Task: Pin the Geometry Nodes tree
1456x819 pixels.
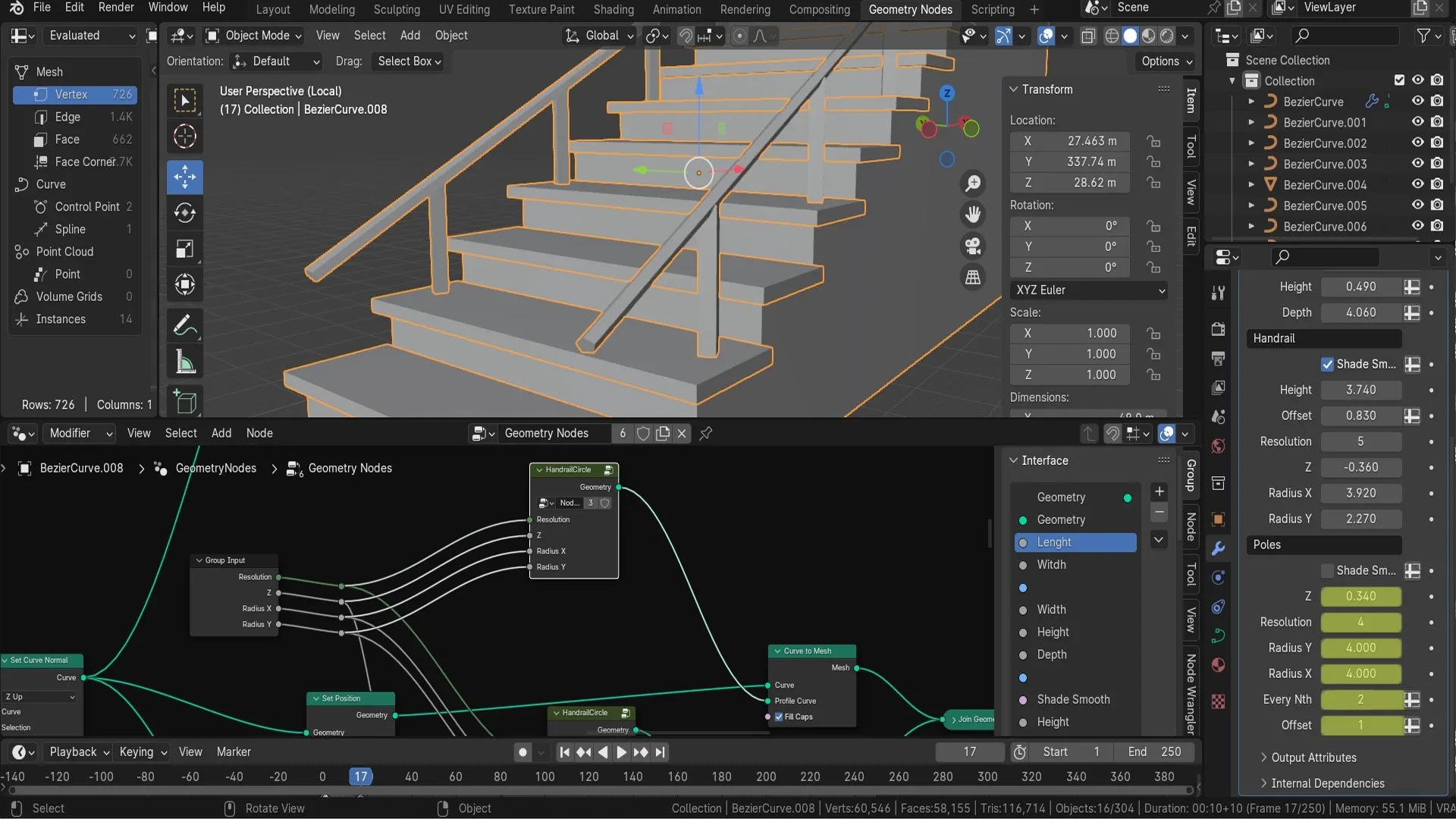Action: 705,433
